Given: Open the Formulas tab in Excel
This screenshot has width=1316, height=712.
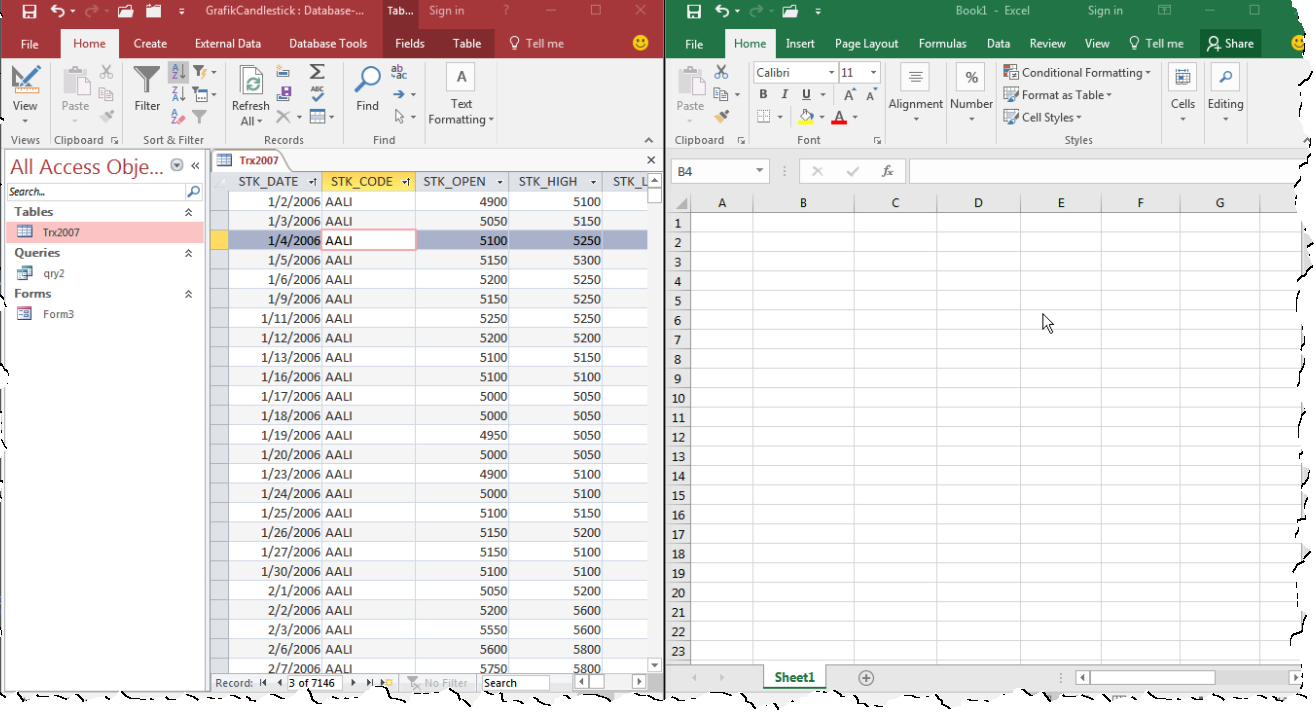Looking at the screenshot, I should pos(942,43).
